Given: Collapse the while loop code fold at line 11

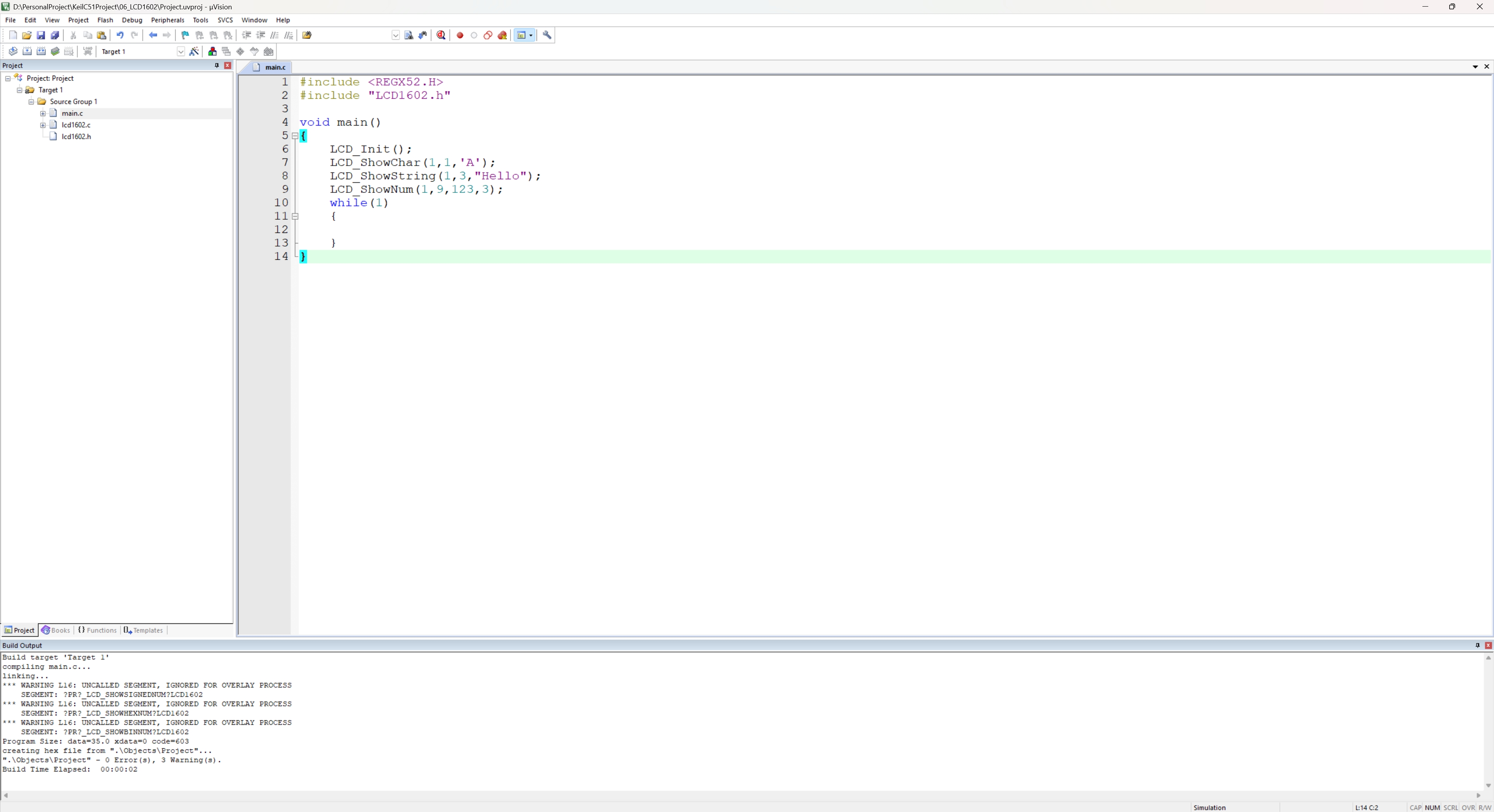Looking at the screenshot, I should point(295,216).
